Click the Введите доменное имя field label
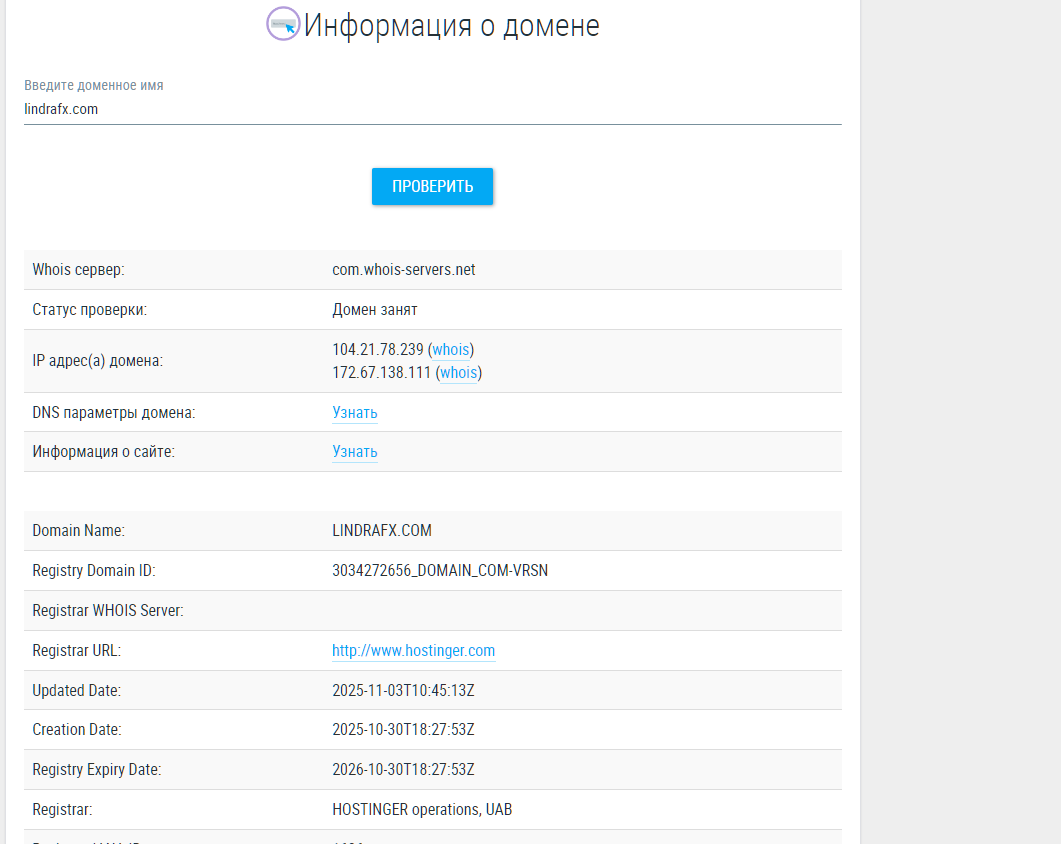Screen dimensions: 1061x844 click(x=94, y=86)
